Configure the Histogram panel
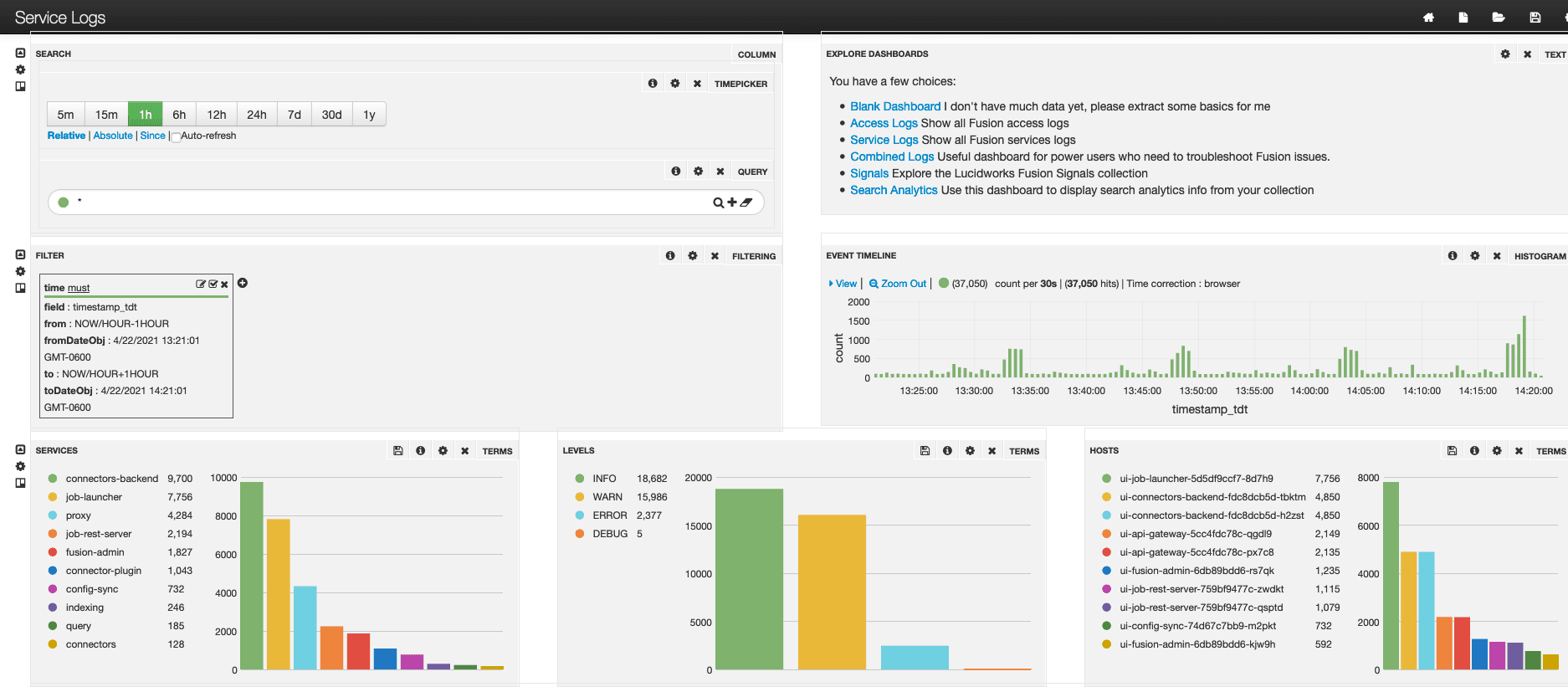1568x687 pixels. click(1475, 256)
